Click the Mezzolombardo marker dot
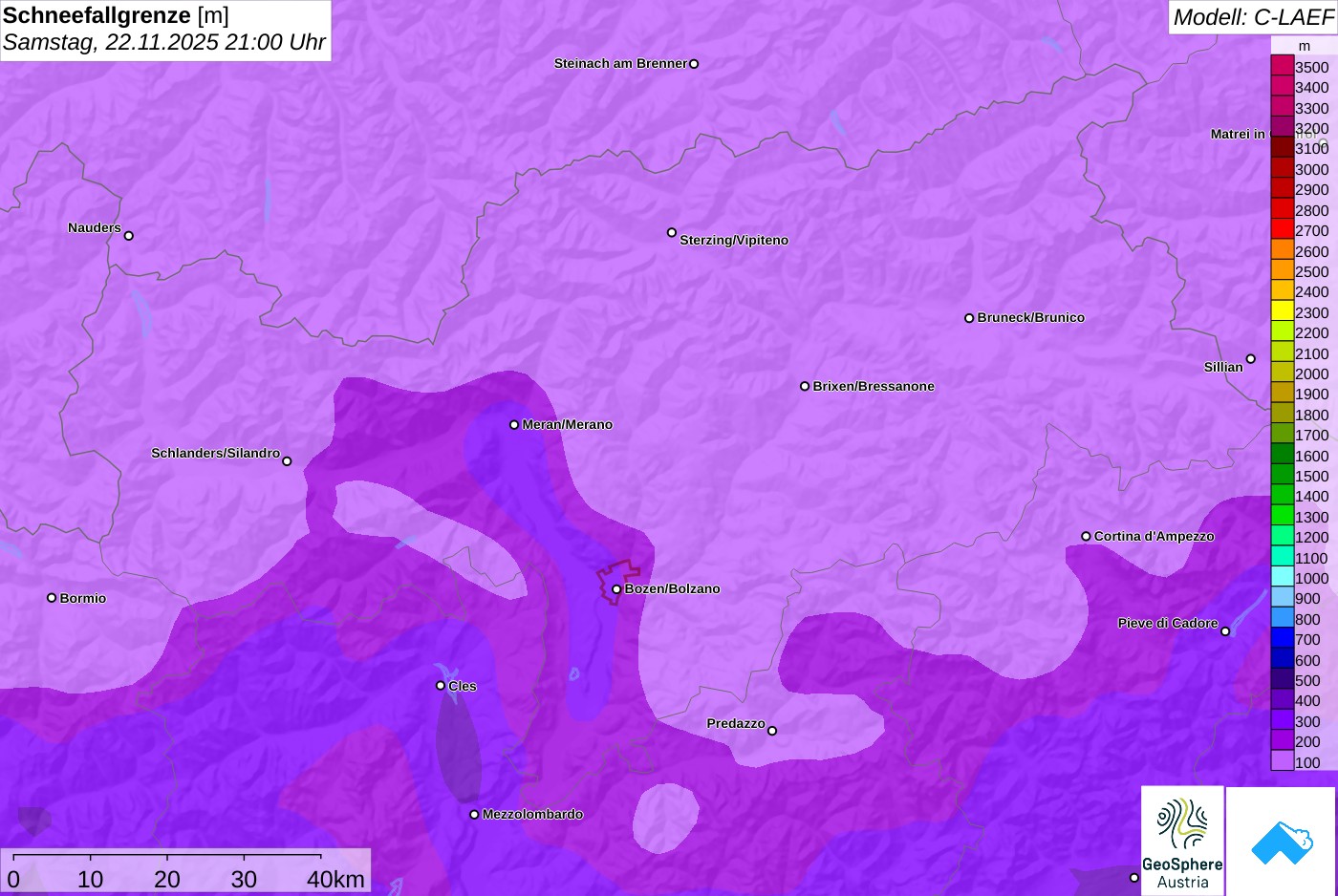 tap(474, 815)
